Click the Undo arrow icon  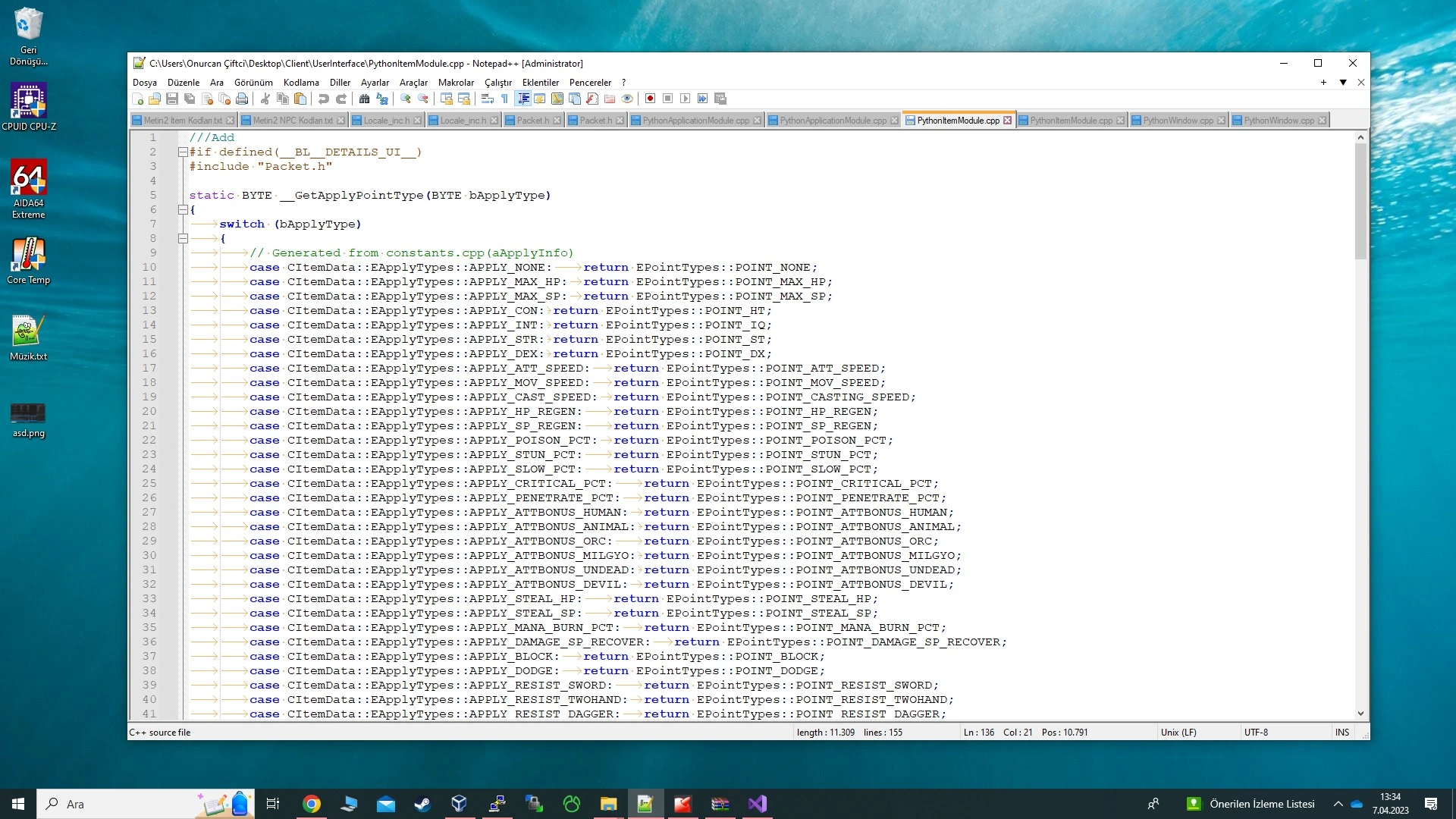pos(324,99)
